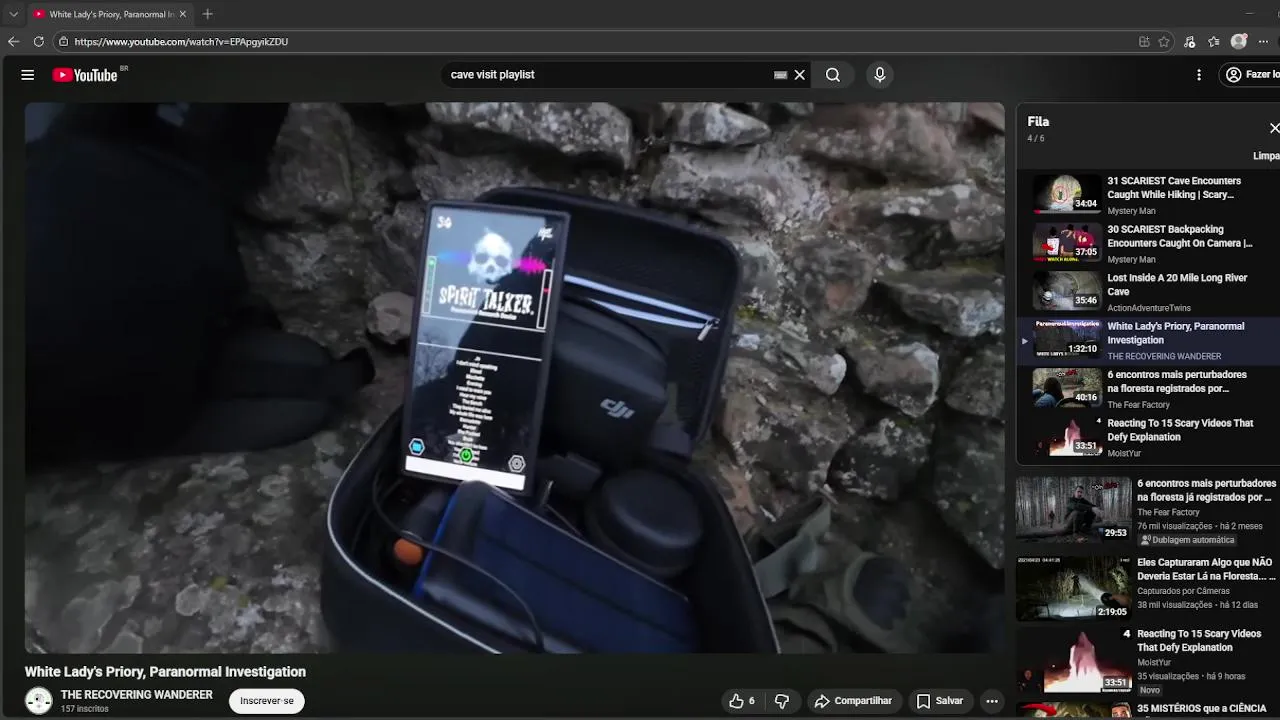Like the video with thumbs up

(742, 701)
